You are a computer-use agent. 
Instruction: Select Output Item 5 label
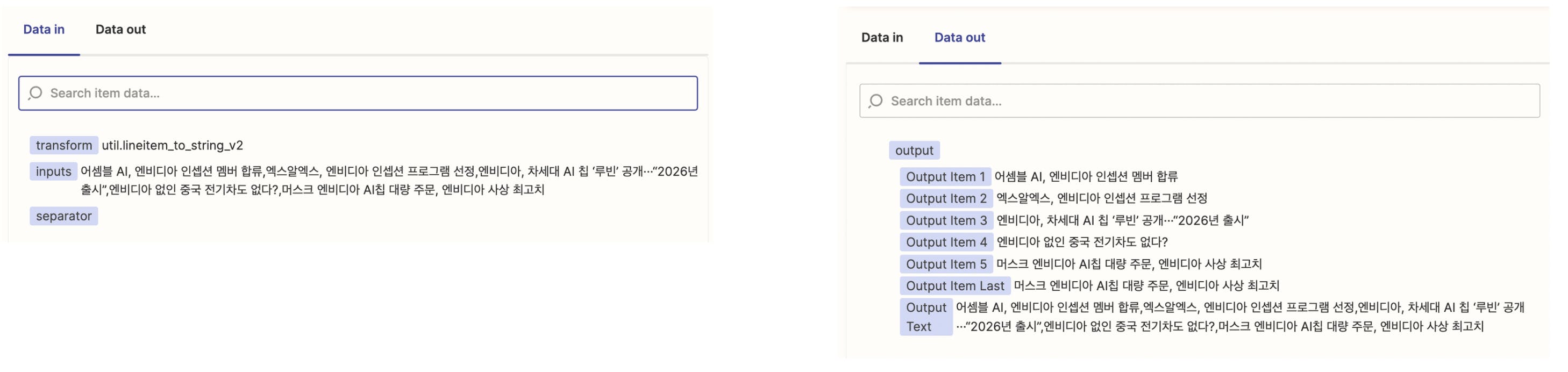(946, 264)
